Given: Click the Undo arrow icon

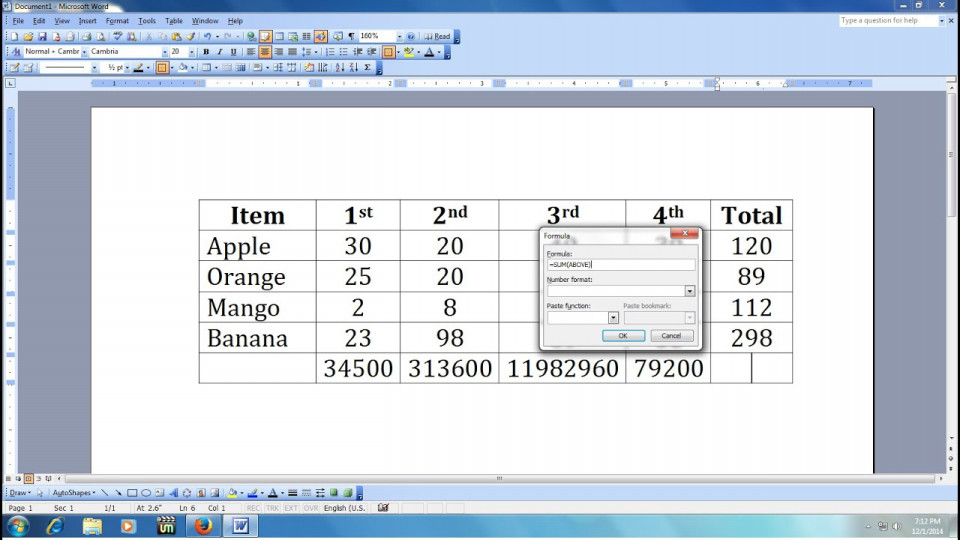Looking at the screenshot, I should point(207,37).
